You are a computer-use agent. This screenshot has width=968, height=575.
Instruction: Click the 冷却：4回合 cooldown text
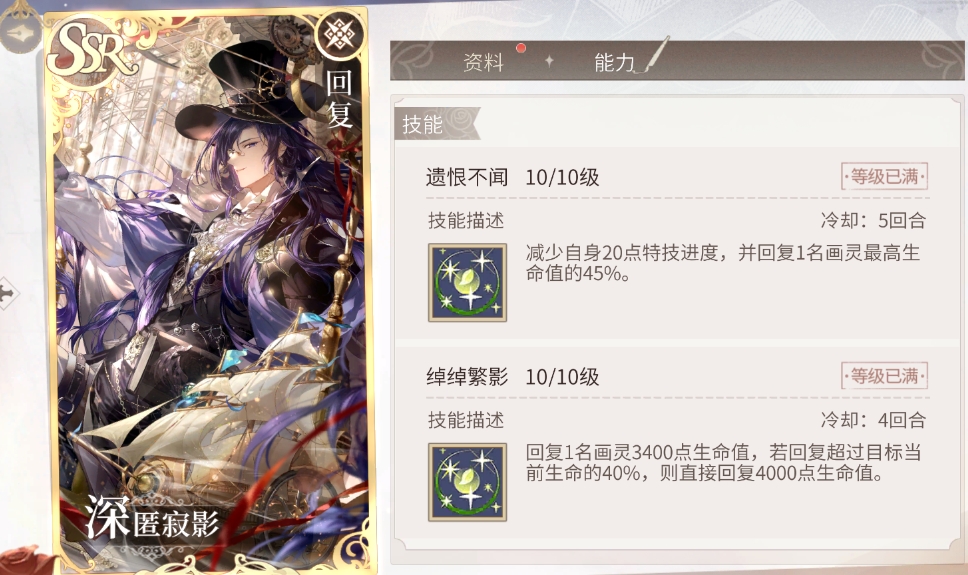pos(873,420)
